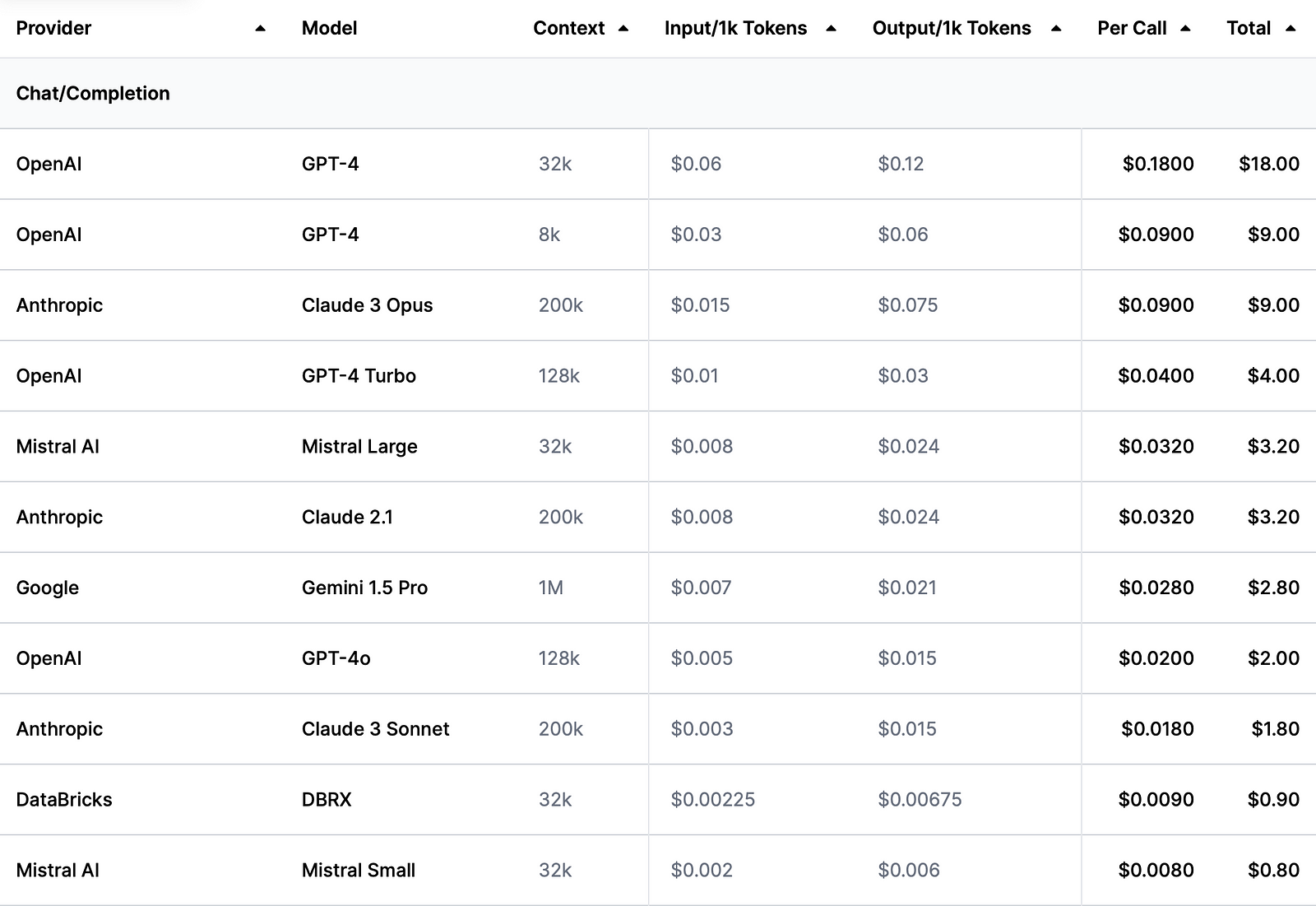The height and width of the screenshot is (906, 1316).
Task: Select the DataBricks provider cell
Action: click(x=64, y=800)
